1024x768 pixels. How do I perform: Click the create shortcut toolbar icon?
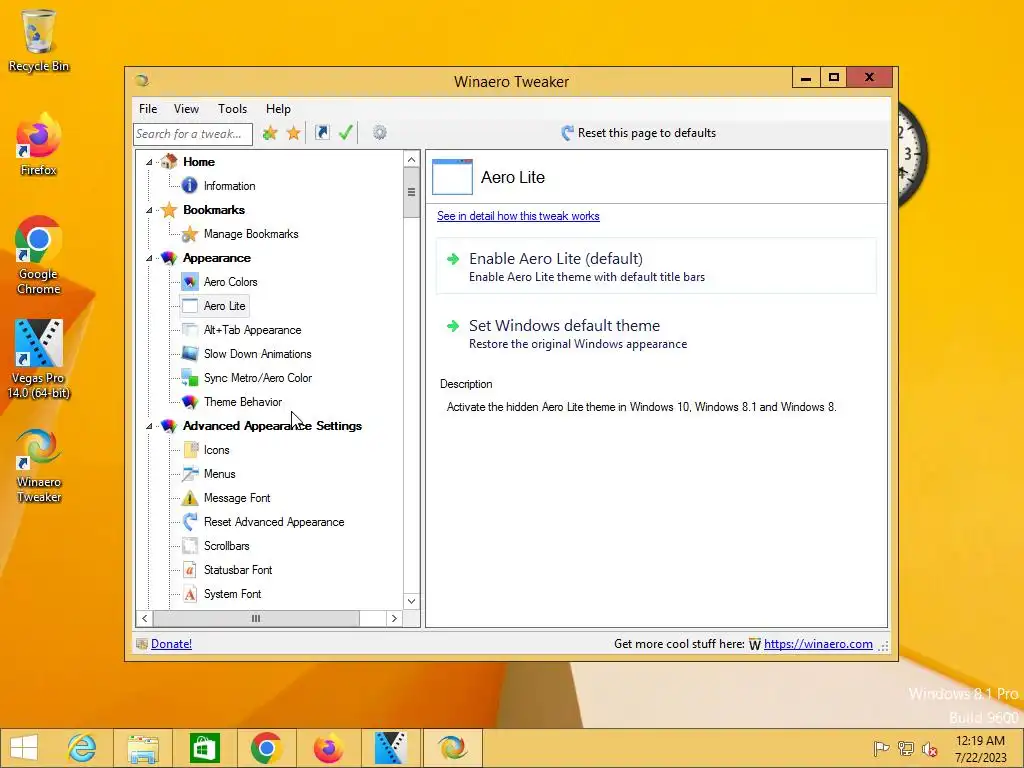tap(322, 133)
